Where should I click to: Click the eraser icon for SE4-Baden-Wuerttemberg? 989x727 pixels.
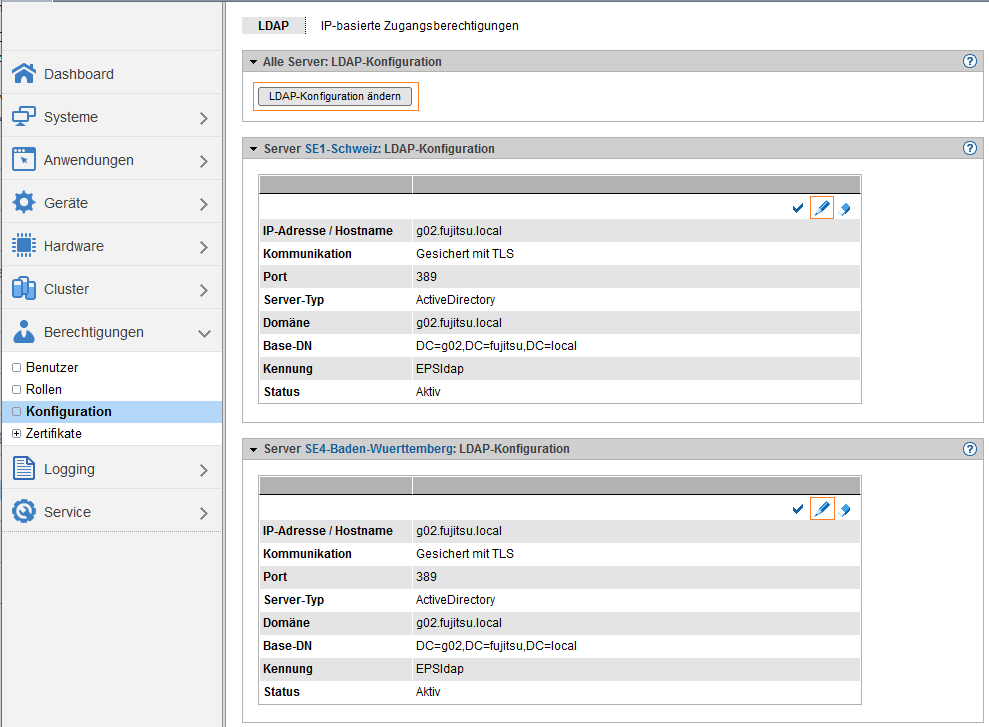click(845, 509)
